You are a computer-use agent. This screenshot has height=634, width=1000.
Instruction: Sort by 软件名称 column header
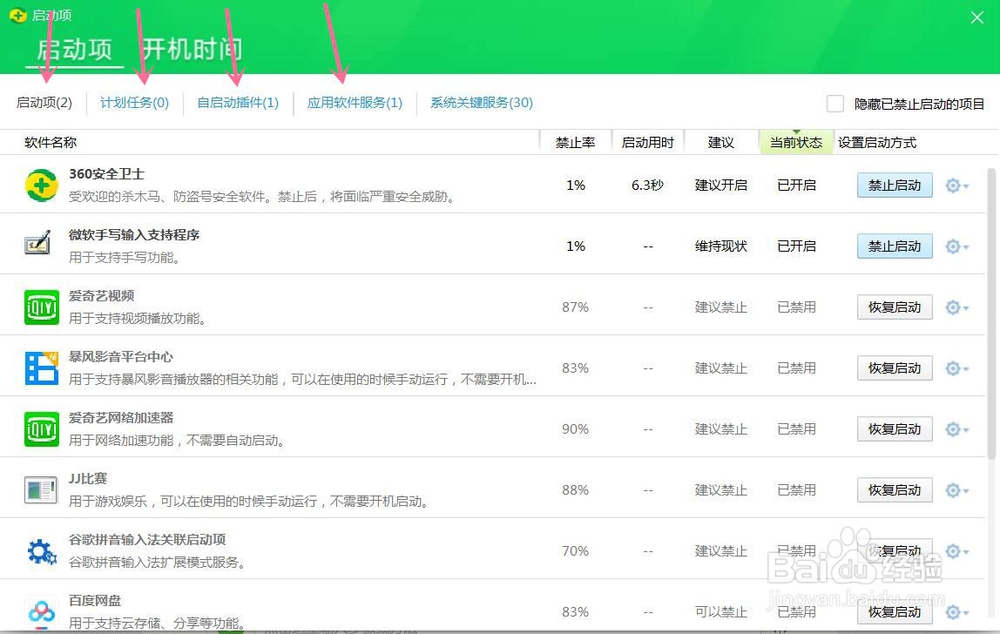click(x=50, y=143)
